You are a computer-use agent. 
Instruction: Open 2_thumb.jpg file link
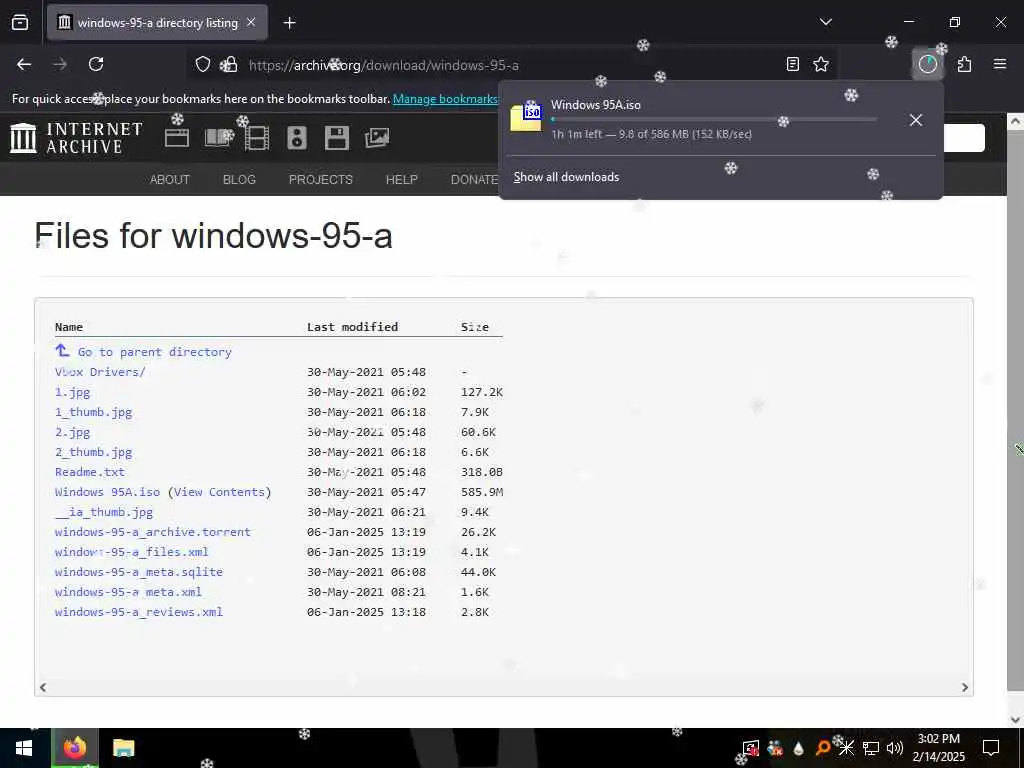coord(93,452)
